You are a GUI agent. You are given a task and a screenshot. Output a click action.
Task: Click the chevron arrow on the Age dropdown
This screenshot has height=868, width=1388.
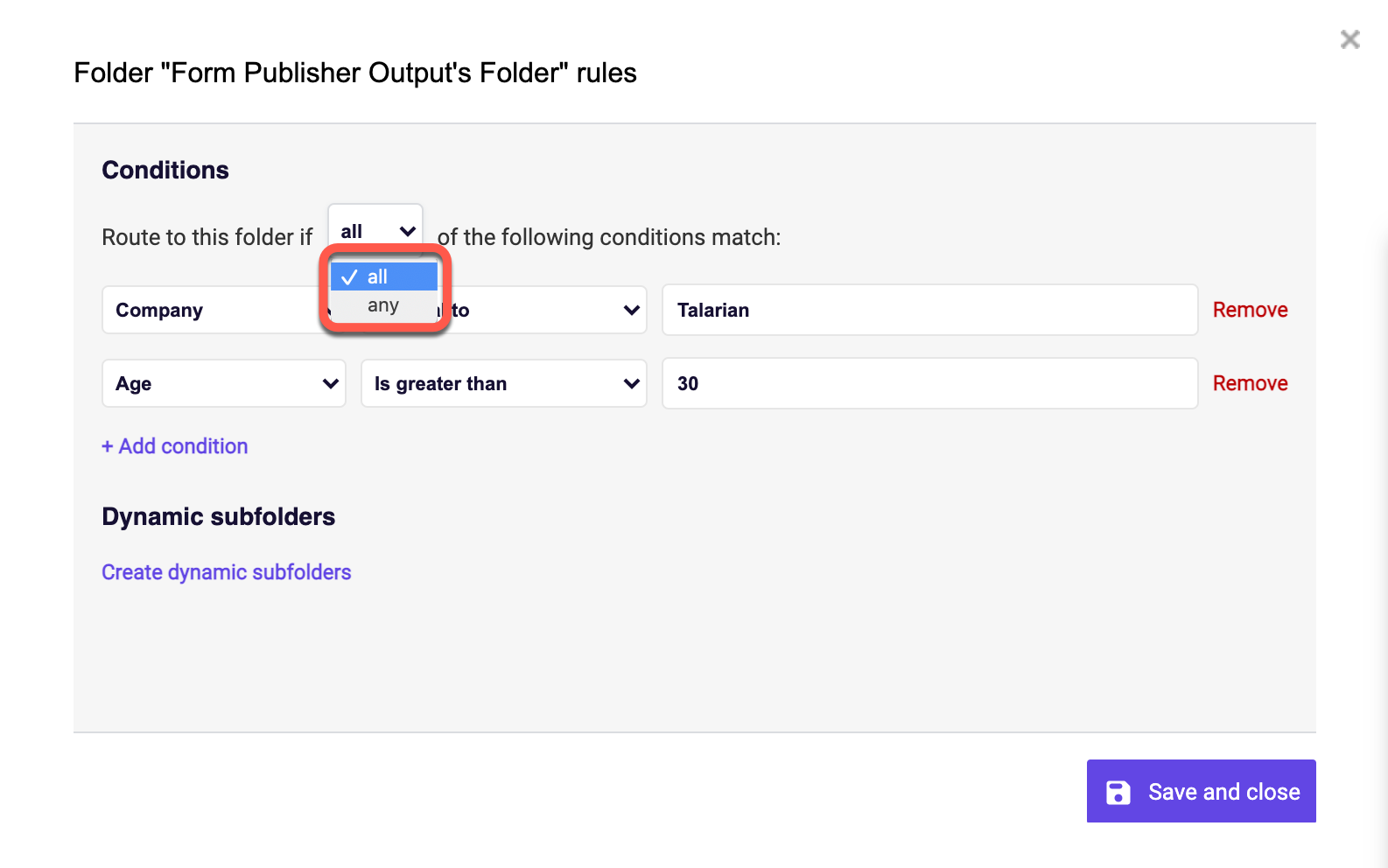[x=330, y=383]
